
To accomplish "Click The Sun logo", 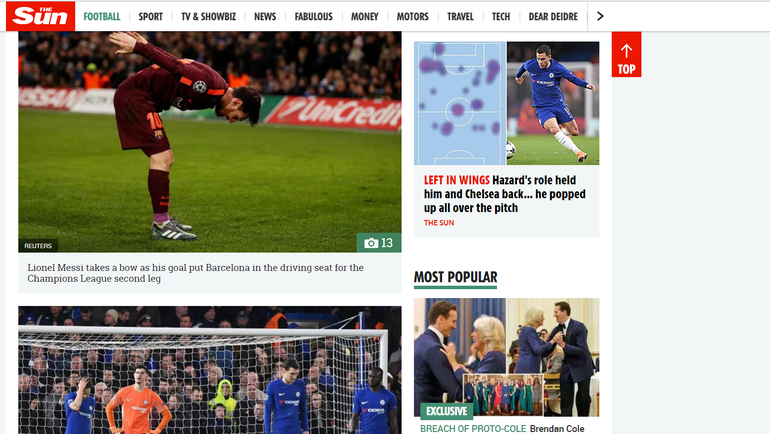I will pos(40,16).
